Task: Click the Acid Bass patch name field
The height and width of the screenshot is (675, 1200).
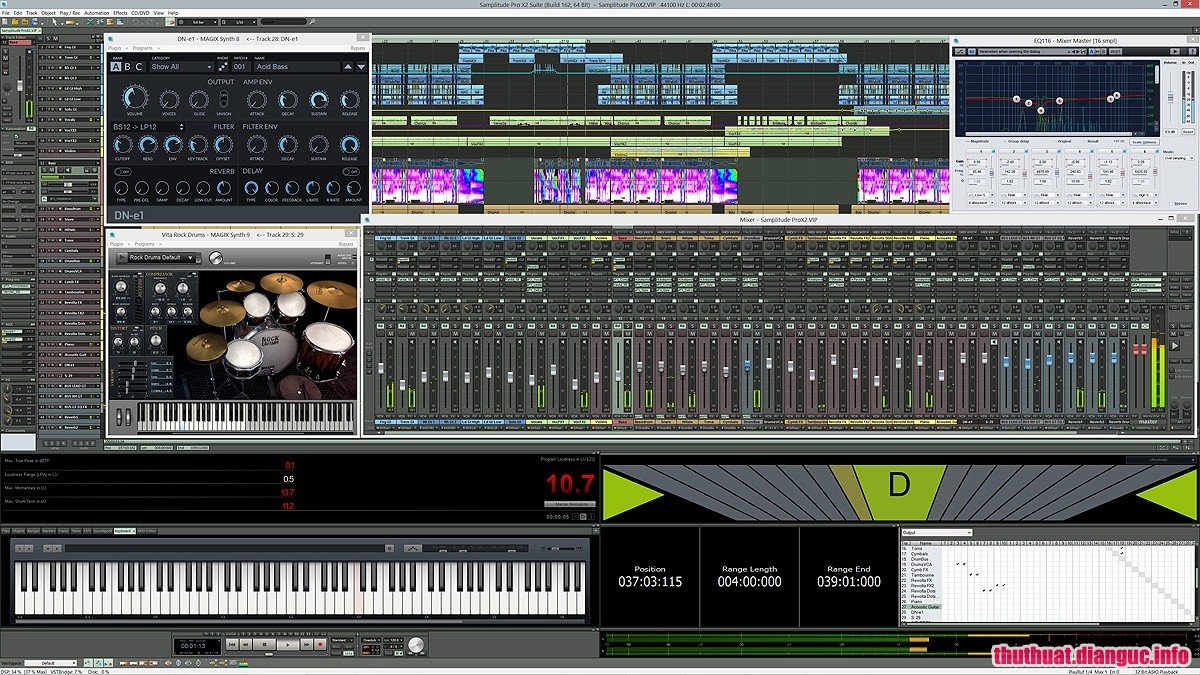Action: 297,67
